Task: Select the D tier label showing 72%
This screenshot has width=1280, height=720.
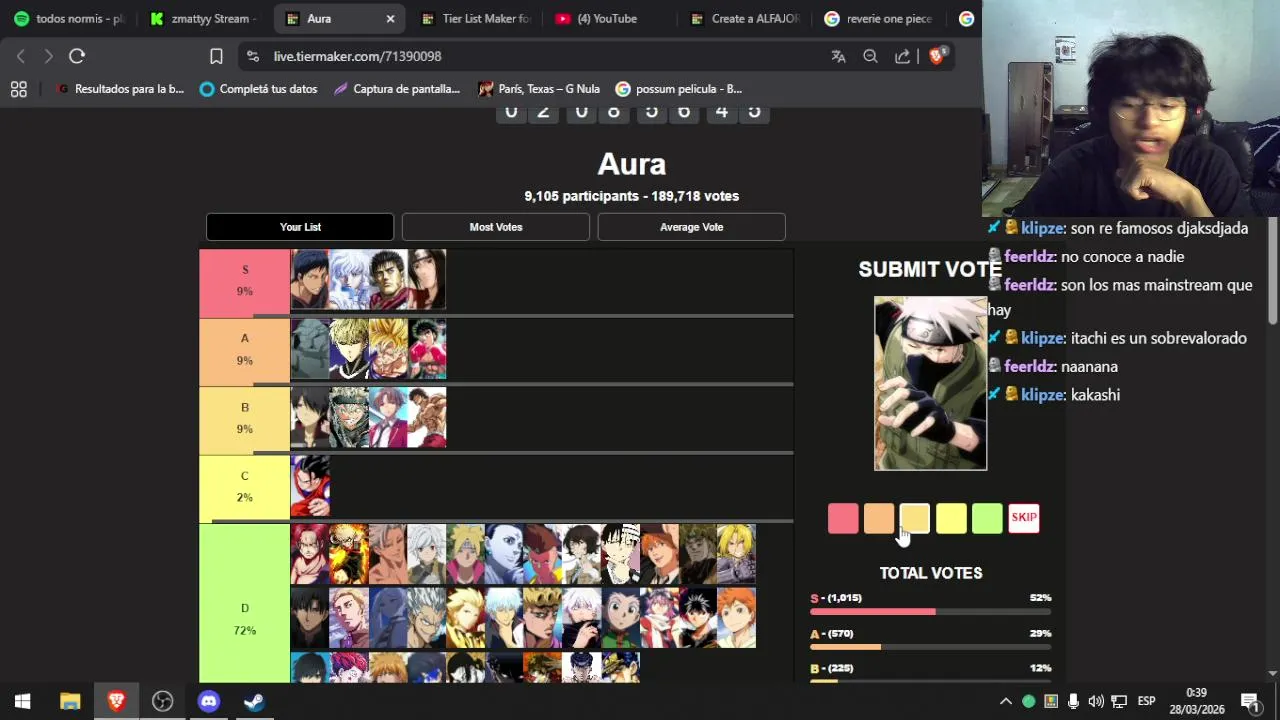Action: click(x=244, y=604)
